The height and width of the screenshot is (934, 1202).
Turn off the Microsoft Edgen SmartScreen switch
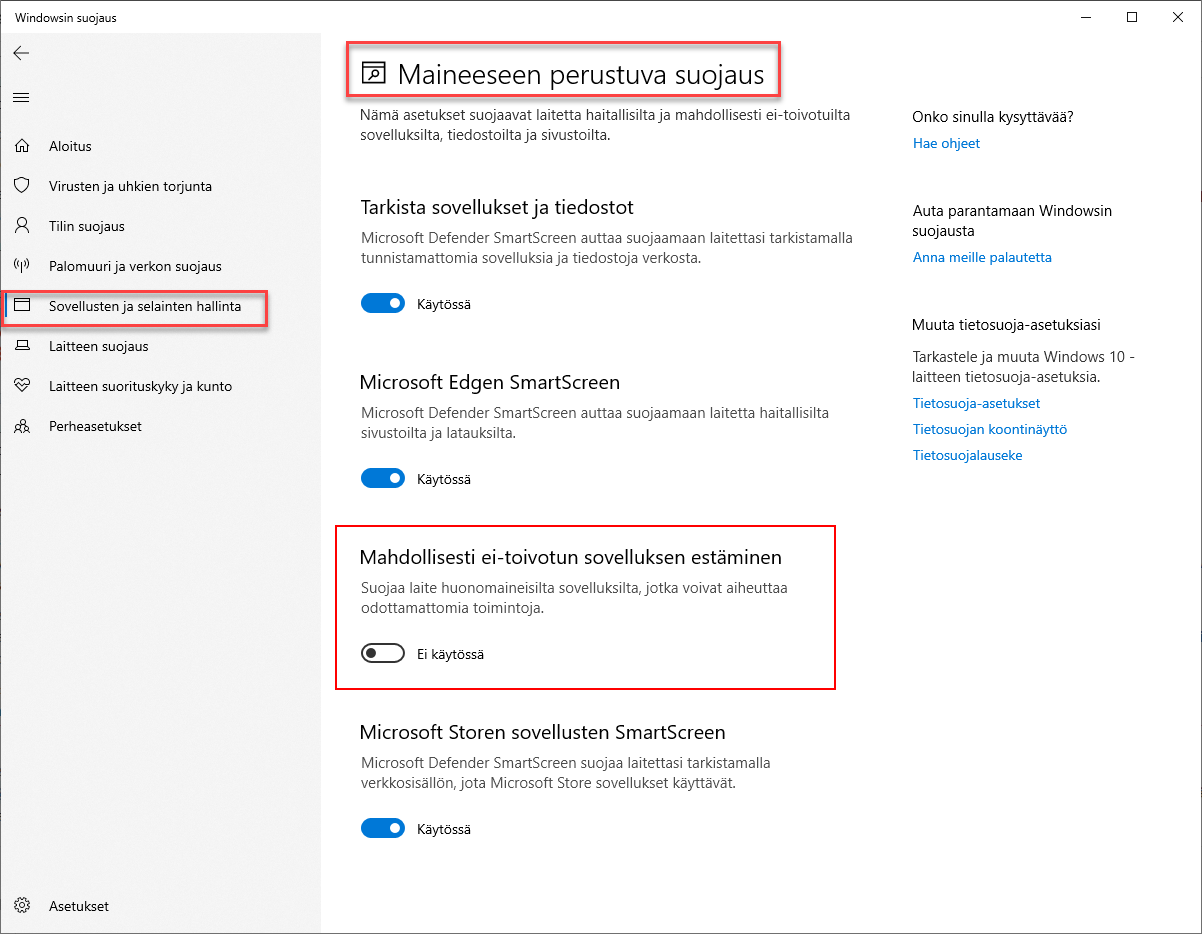[x=383, y=479]
